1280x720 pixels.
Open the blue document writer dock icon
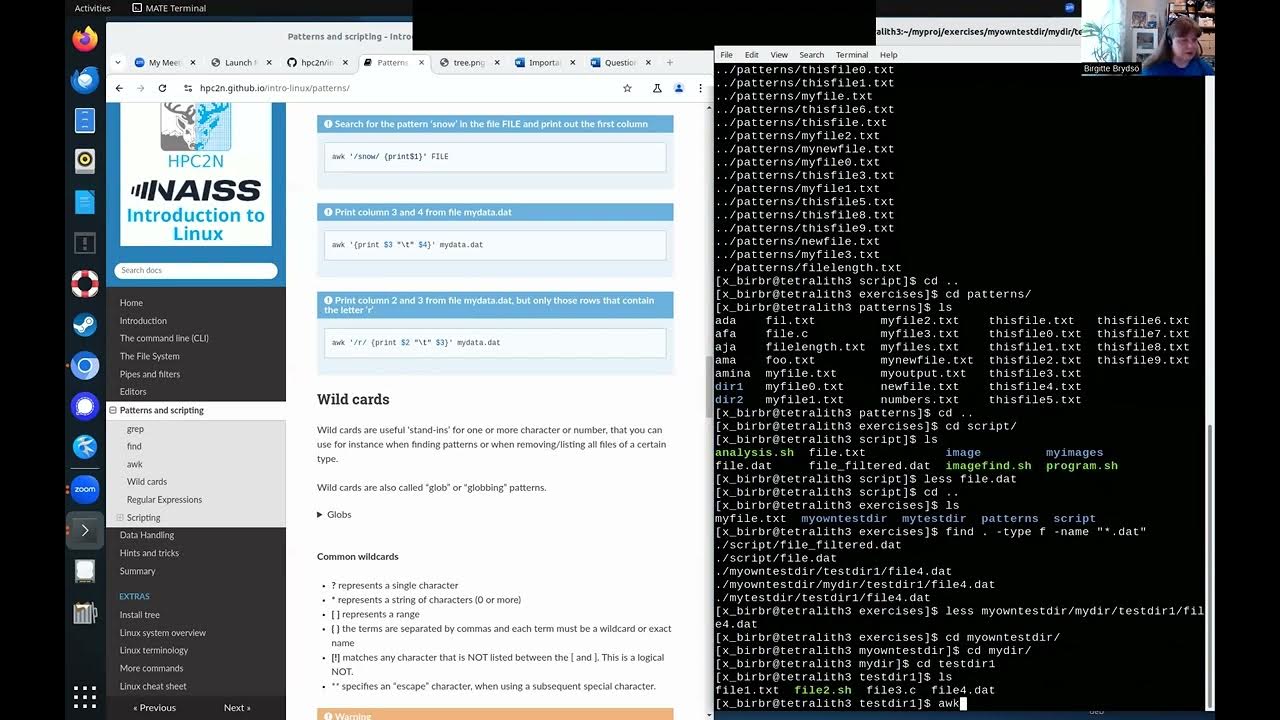(85, 201)
